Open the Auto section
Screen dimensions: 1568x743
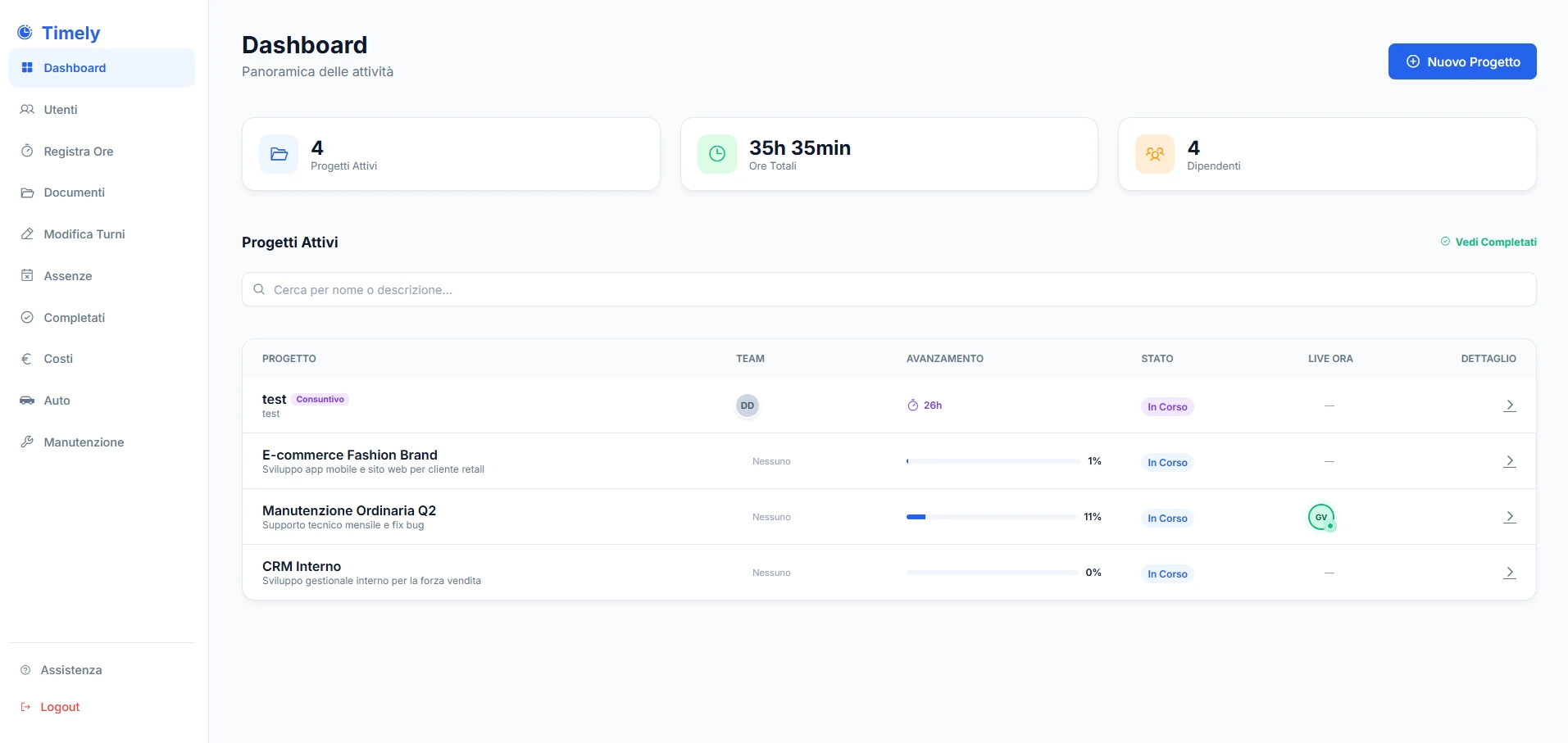102,401
